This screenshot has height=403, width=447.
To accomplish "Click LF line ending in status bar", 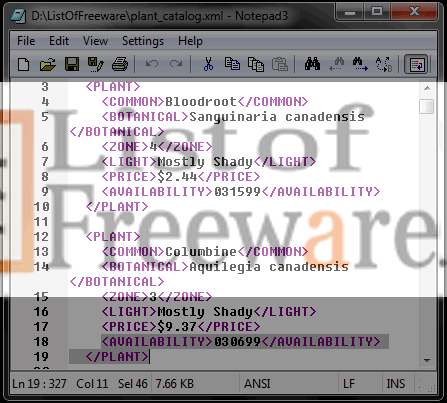I will point(349,384).
